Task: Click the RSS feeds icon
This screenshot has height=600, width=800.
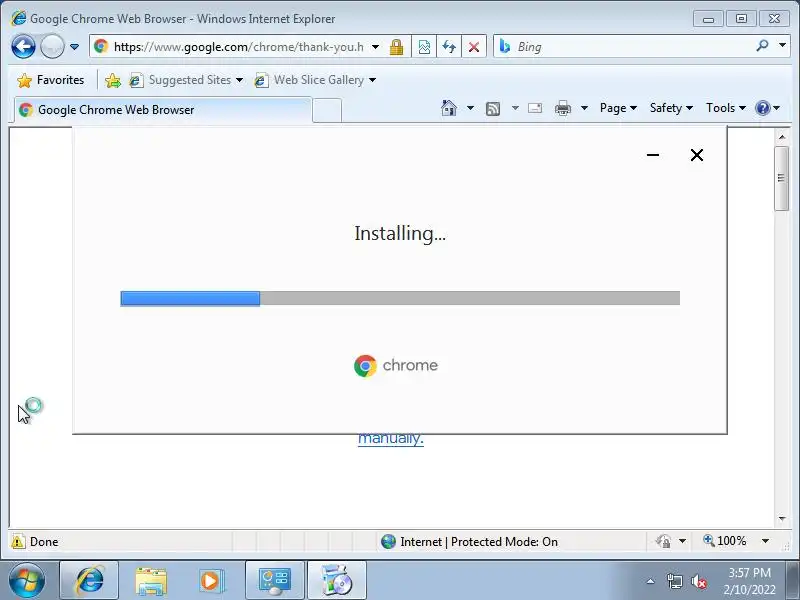Action: pos(493,108)
